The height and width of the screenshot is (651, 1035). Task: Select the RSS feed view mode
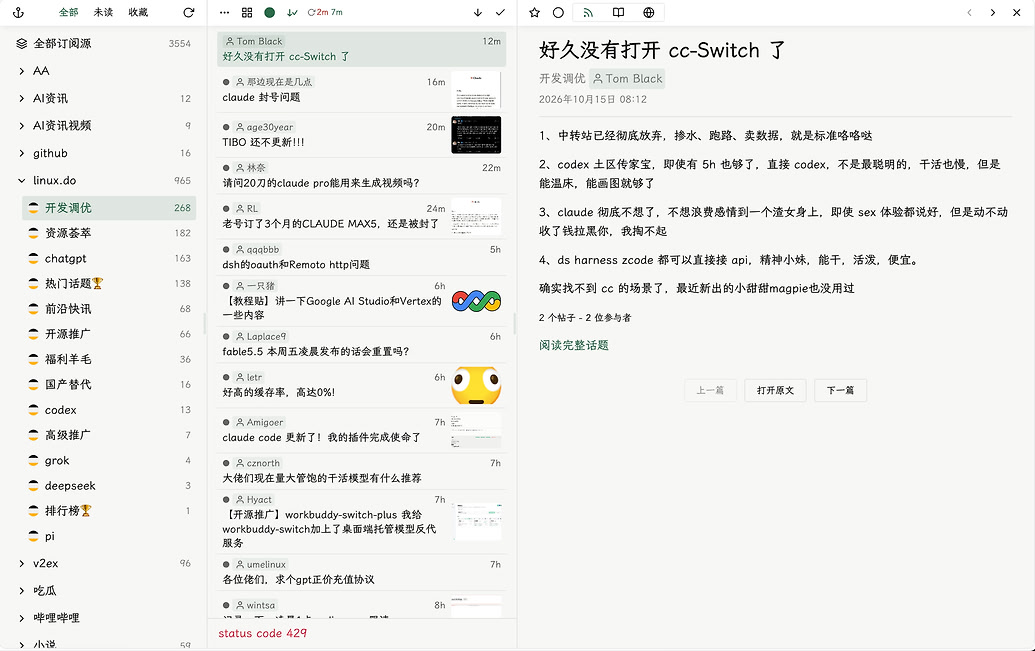(x=588, y=13)
